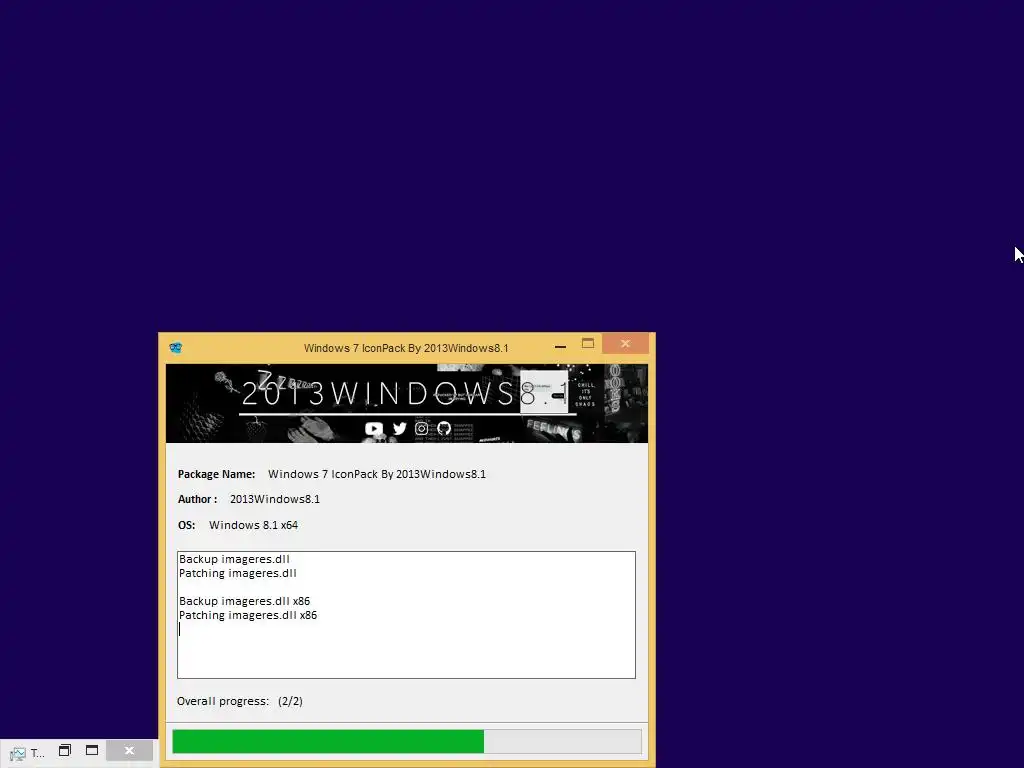Maximize the minimized bottom-left window
Viewport: 1024px width, 768px height.
92,750
